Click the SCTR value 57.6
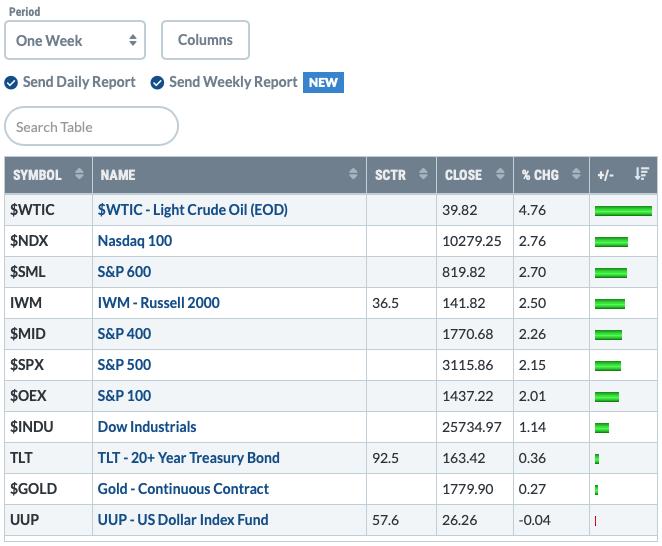 click(x=385, y=520)
